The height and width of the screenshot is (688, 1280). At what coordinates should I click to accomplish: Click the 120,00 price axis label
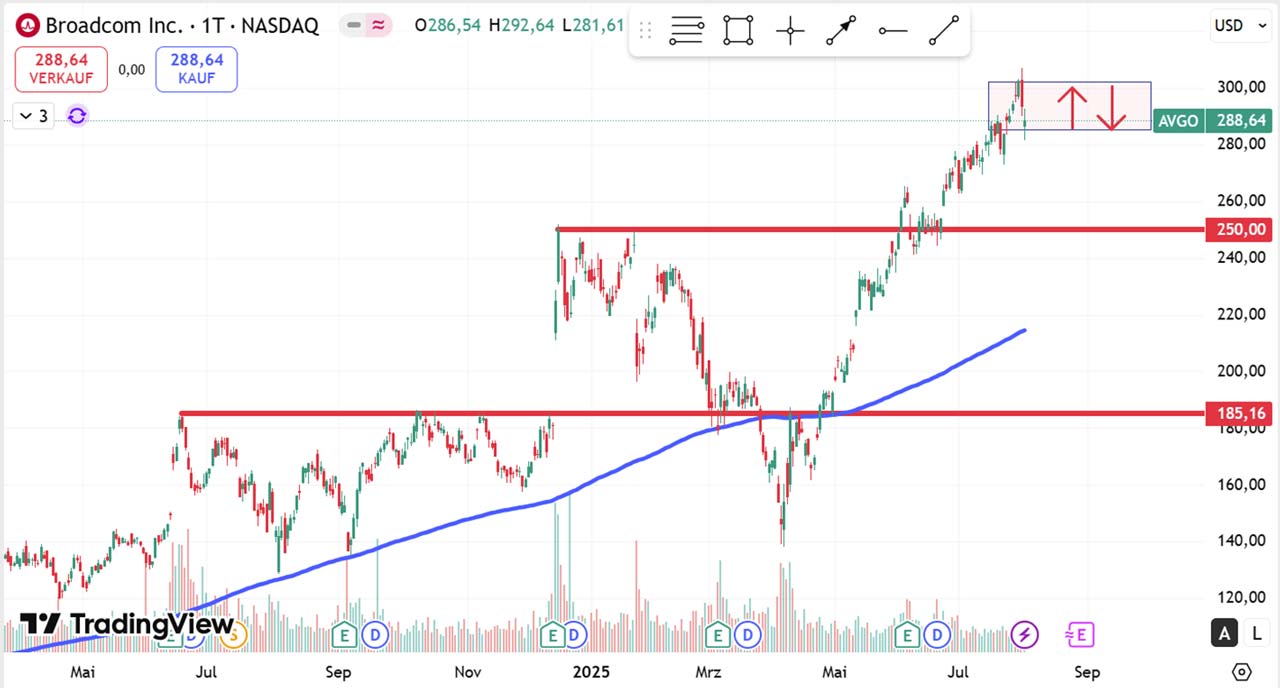point(1241,597)
